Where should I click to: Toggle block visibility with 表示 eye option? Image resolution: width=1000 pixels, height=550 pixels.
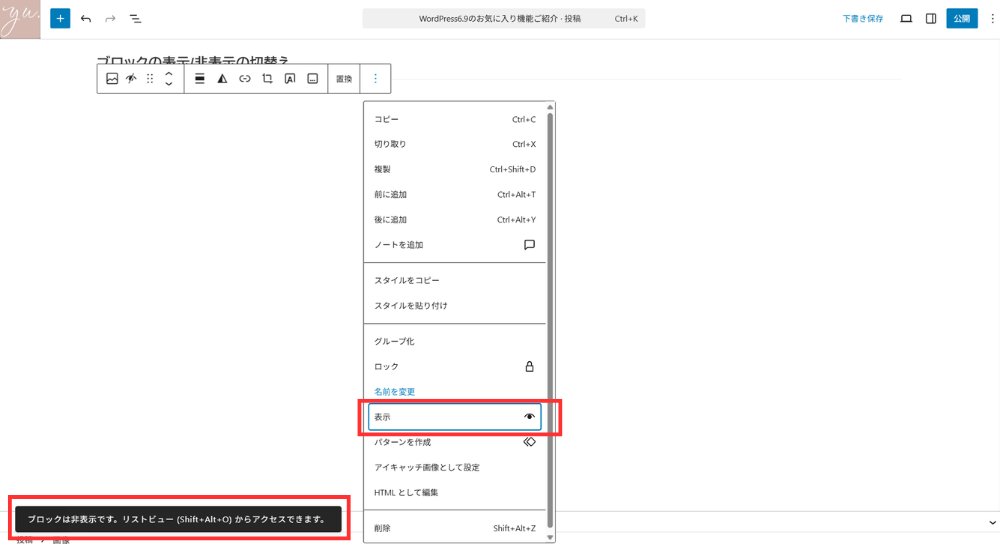click(x=455, y=416)
